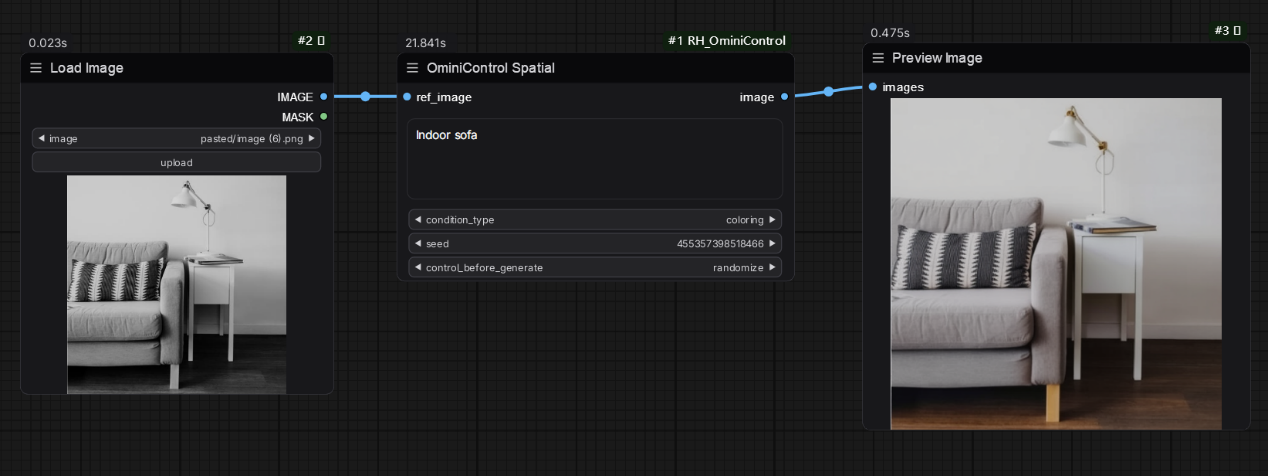Click the grayscale sofa thumbnail in Load Image
Screen dimensions: 1268x476
coord(176,284)
